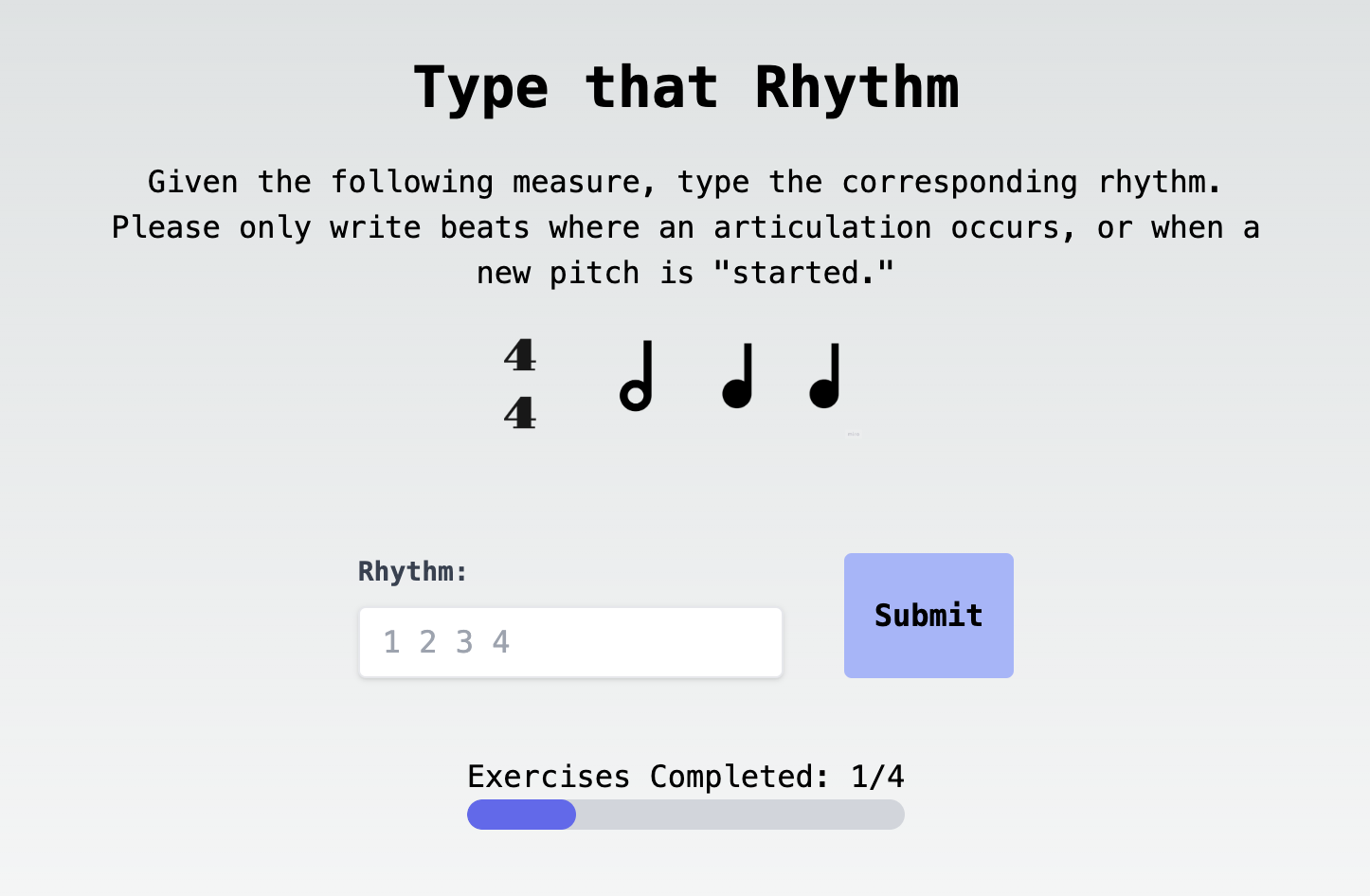The height and width of the screenshot is (896, 1370).
Task: Click the "Exercises Completed:" label
Action: point(649,777)
